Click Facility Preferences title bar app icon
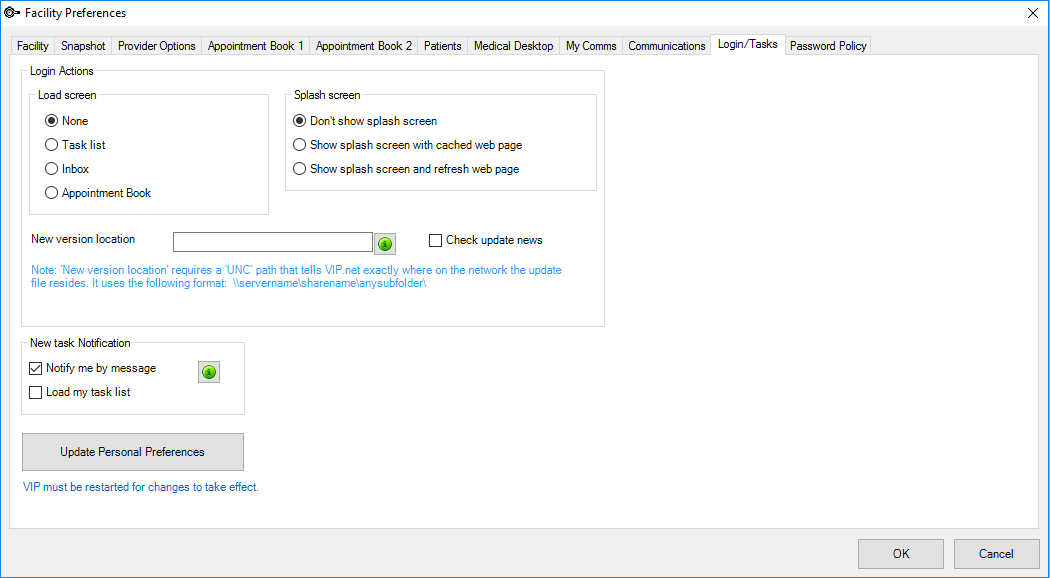The height and width of the screenshot is (578, 1050). pyautogui.click(x=11, y=13)
